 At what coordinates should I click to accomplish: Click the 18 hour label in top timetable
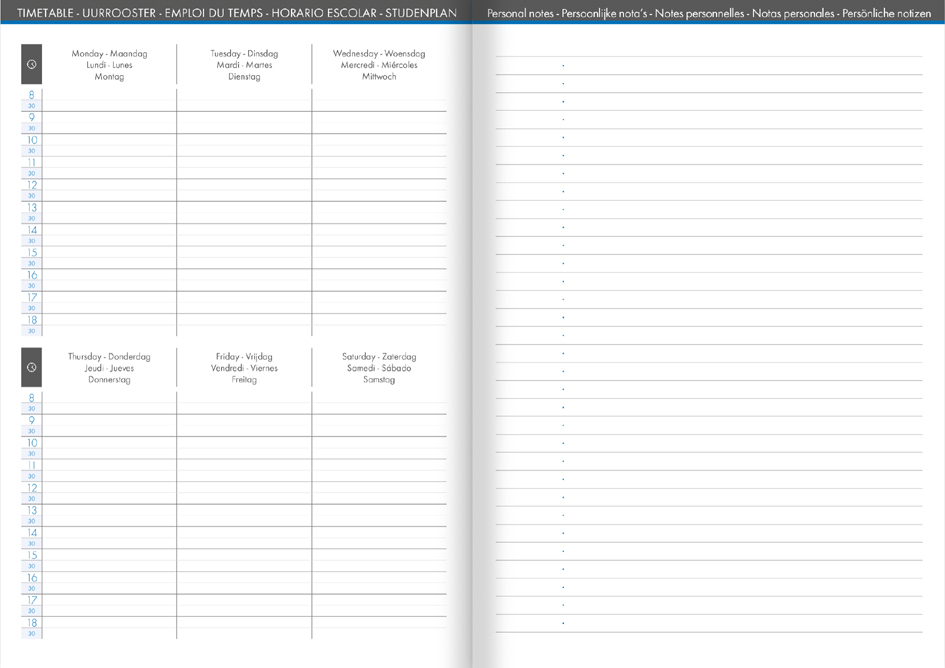point(31,320)
